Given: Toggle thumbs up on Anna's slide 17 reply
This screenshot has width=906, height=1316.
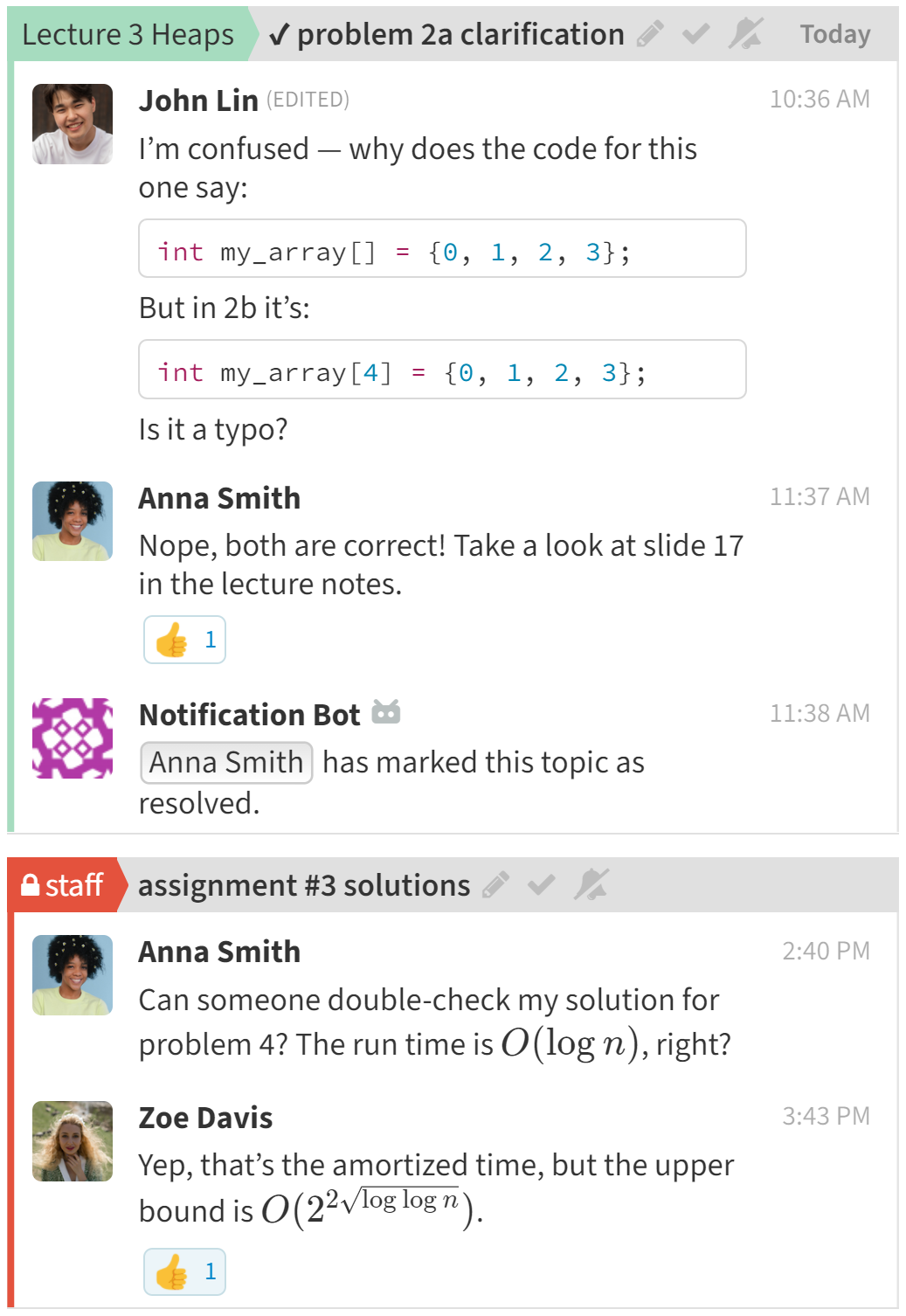Looking at the screenshot, I should pyautogui.click(x=185, y=640).
